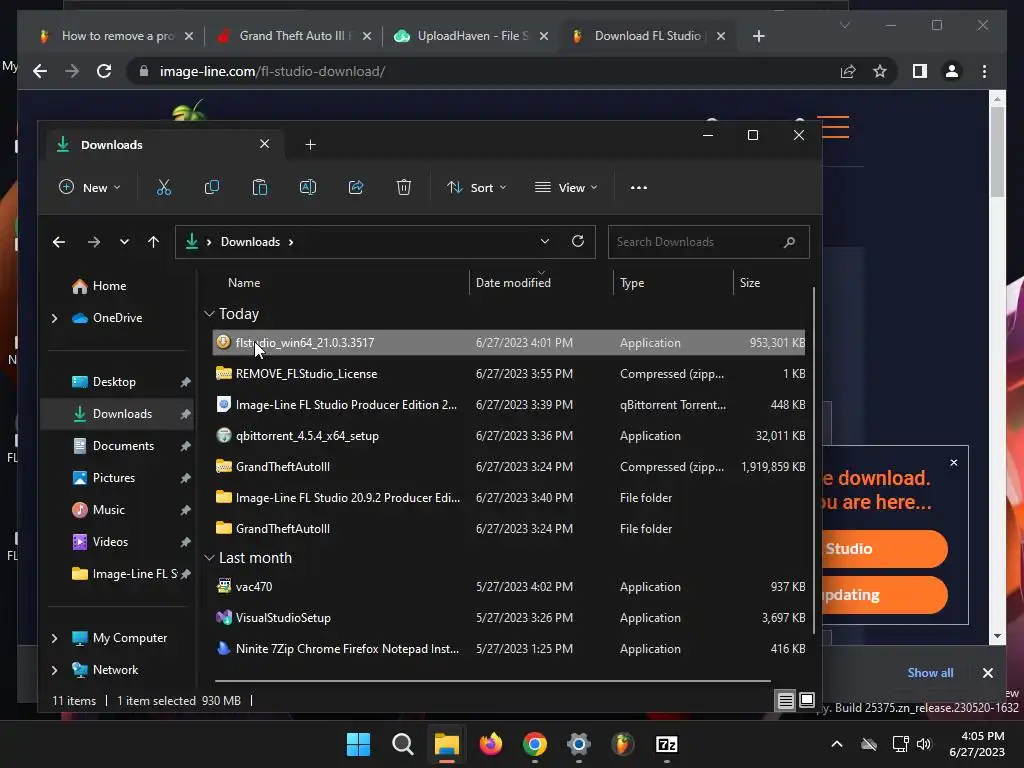Screen dimensions: 1024x768
Task: Click the Cut icon in Explorer toolbar
Action: (x=164, y=187)
